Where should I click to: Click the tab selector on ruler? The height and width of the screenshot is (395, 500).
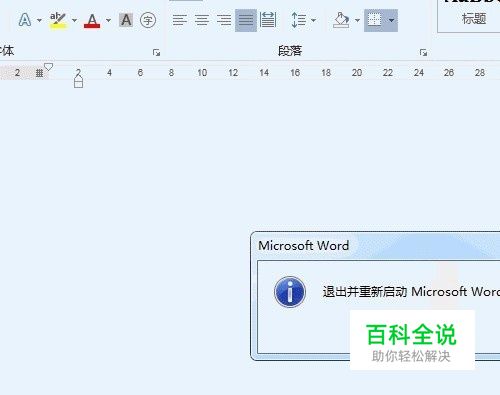point(39,73)
